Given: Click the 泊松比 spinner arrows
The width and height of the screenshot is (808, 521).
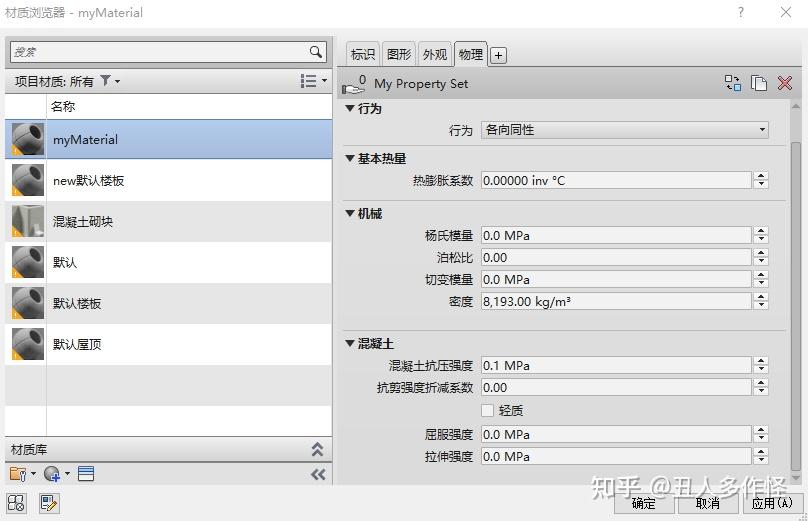Looking at the screenshot, I should [761, 257].
